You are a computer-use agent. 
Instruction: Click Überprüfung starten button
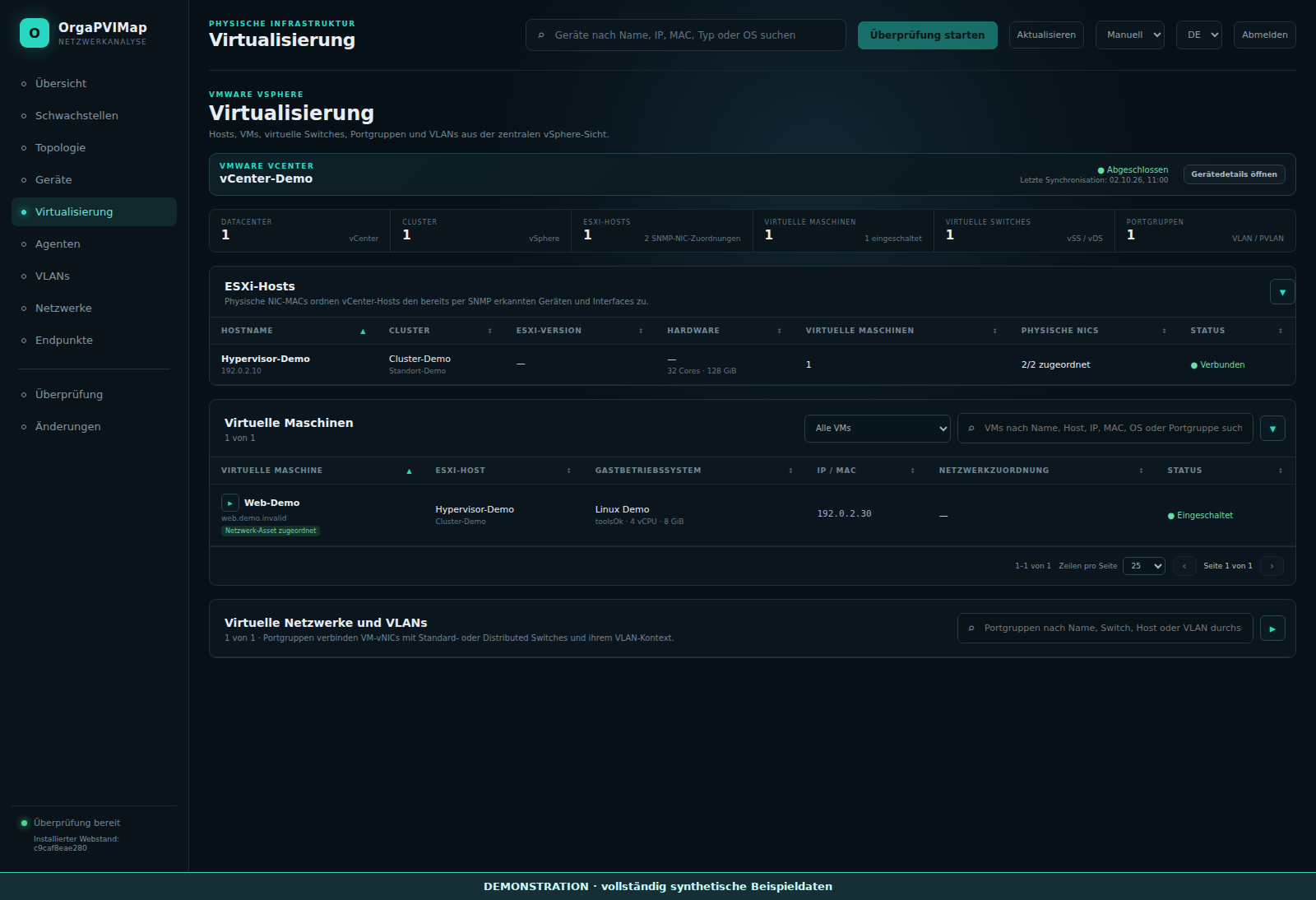pyautogui.click(x=927, y=35)
